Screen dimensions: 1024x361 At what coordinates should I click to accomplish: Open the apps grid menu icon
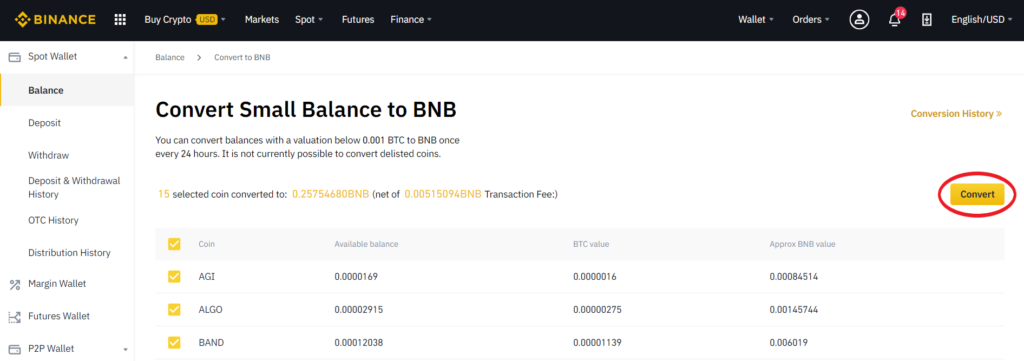[x=120, y=20]
